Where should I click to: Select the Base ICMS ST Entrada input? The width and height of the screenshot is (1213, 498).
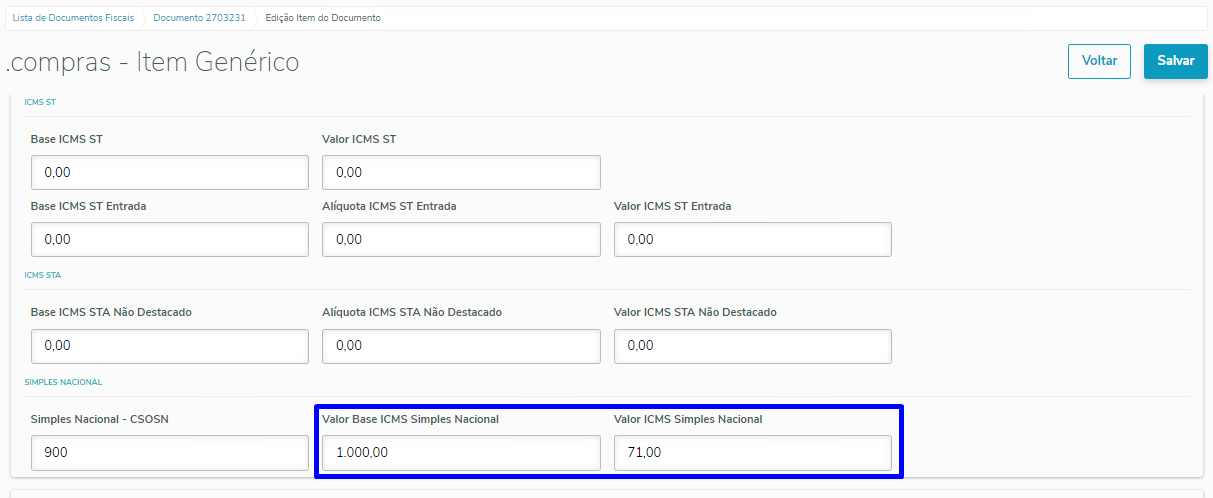click(x=170, y=240)
